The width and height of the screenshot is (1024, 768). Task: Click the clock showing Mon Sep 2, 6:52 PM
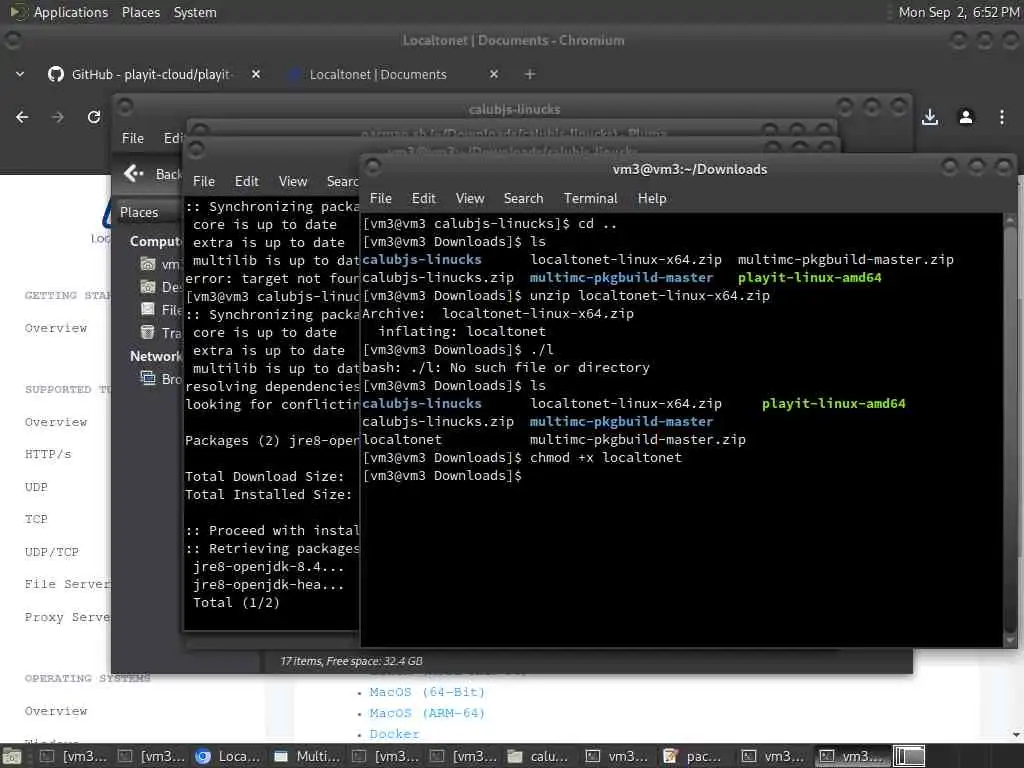point(958,12)
